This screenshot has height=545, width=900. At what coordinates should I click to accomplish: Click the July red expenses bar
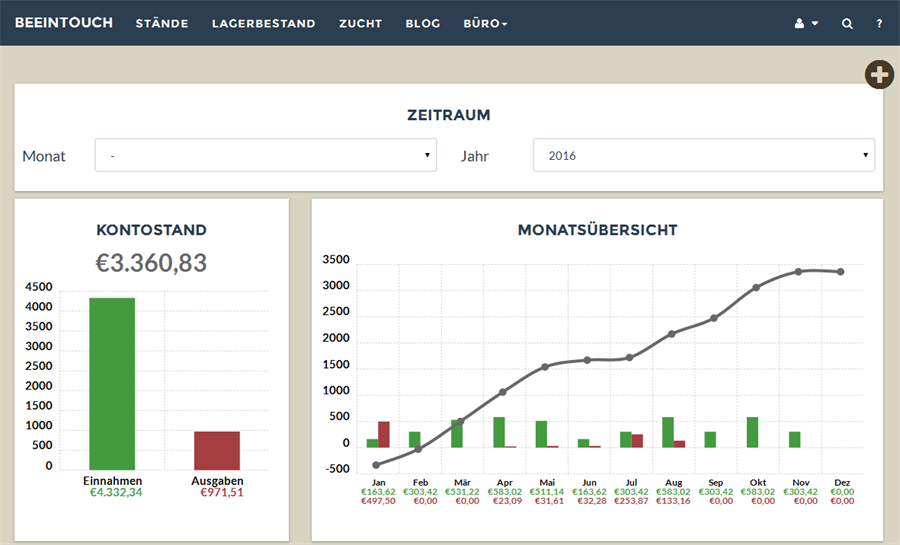click(x=637, y=441)
